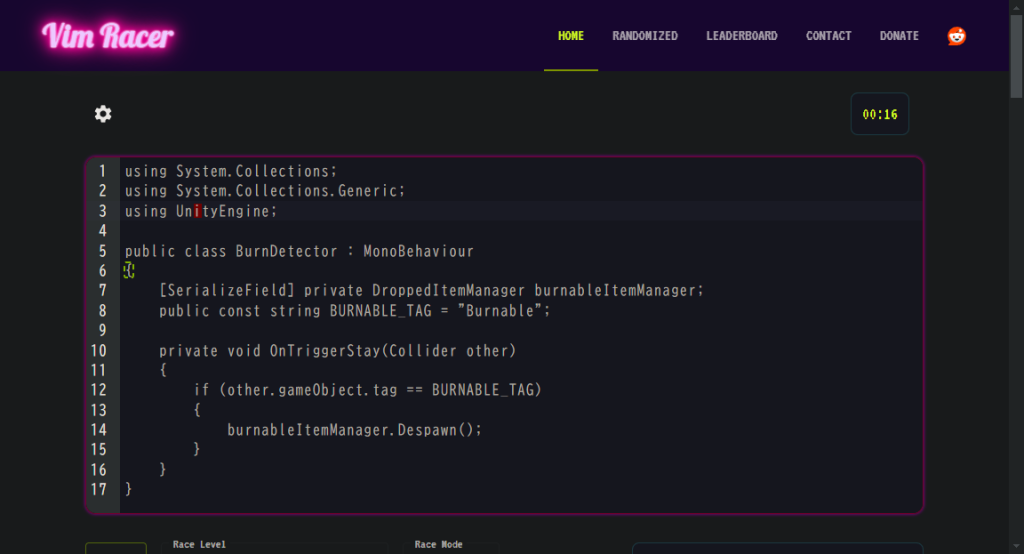Open the CONTACT link
This screenshot has height=554, width=1024.
(x=828, y=36)
